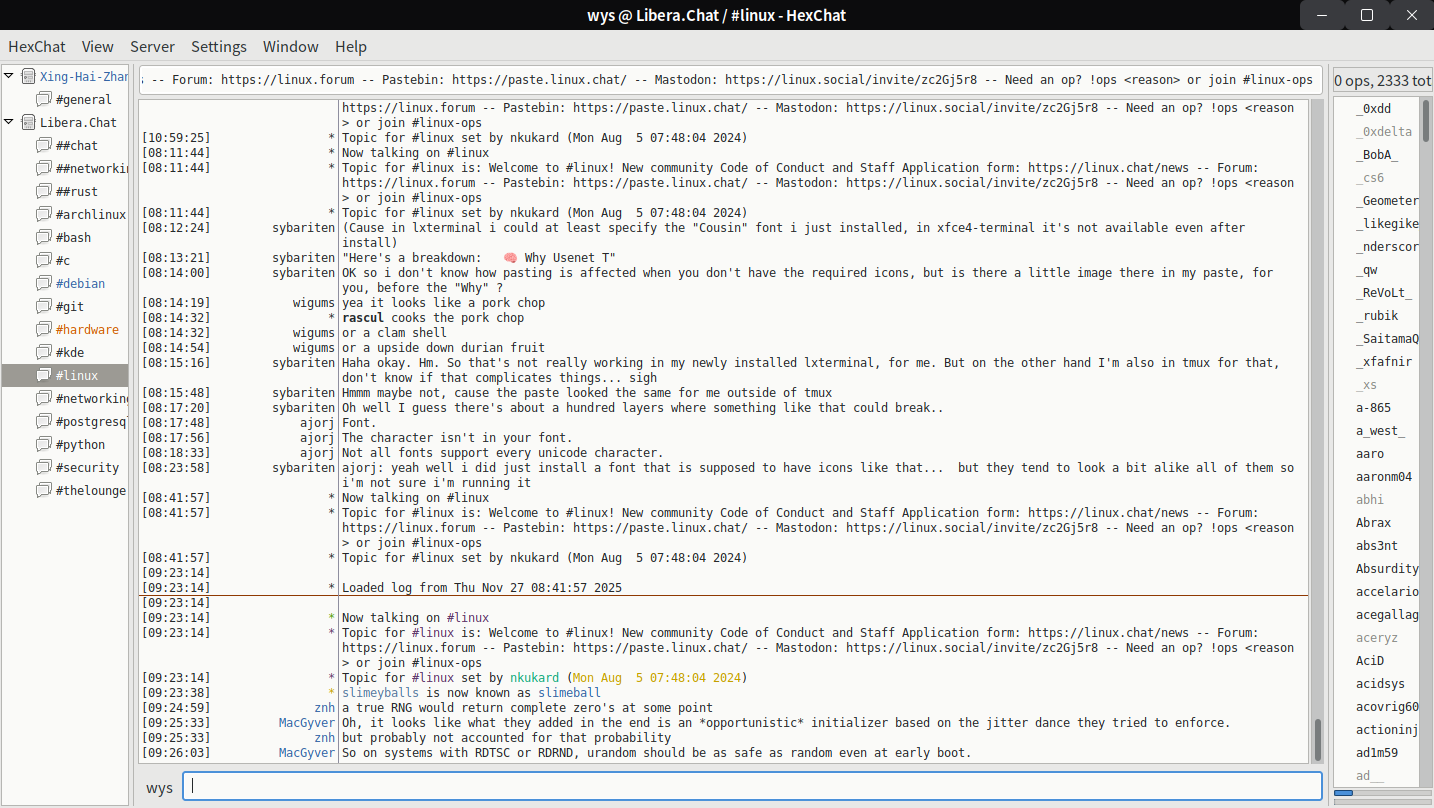Click the chat message input field
This screenshot has height=808, width=1434.
click(x=750, y=786)
